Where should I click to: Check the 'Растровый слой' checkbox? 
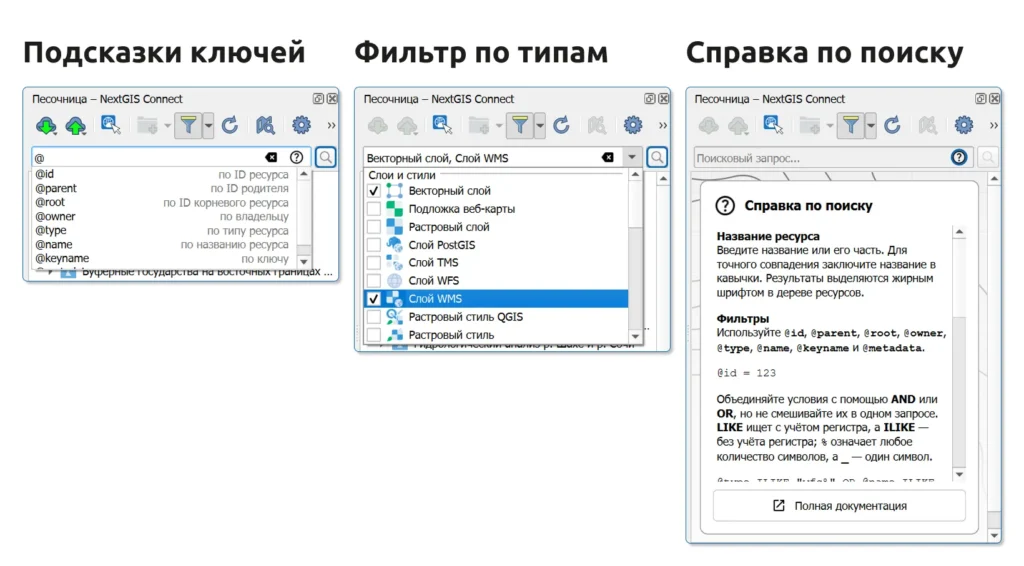coord(374,227)
